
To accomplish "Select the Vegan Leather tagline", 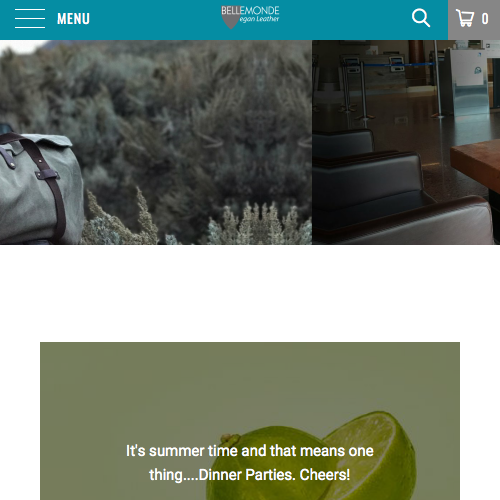I will 259,19.
